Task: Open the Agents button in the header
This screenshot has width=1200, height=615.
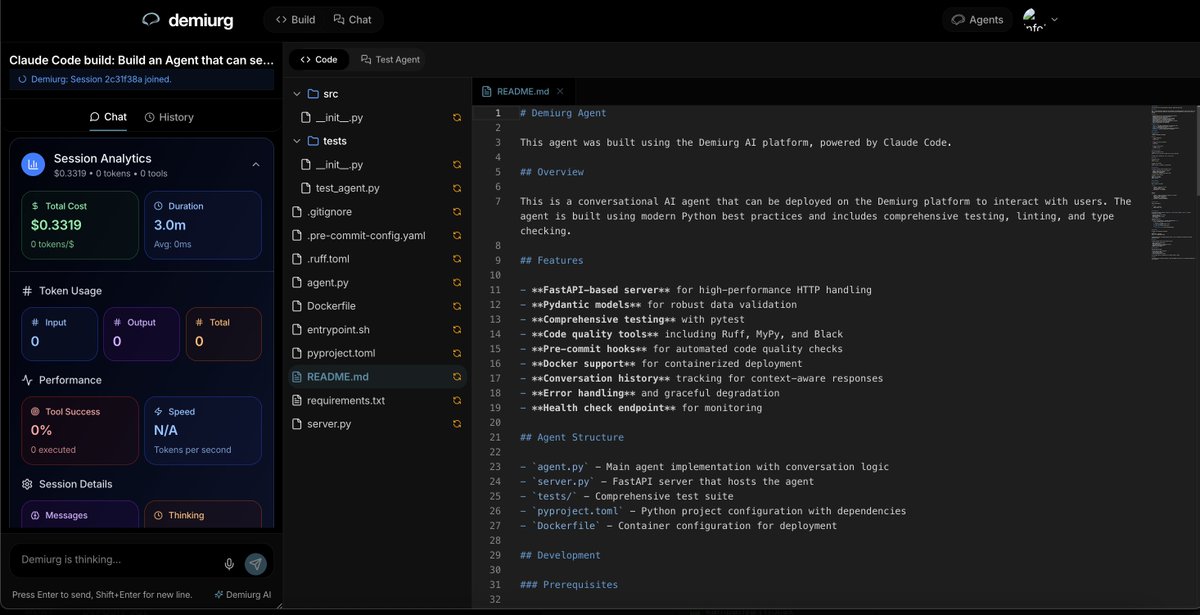Action: [977, 19]
